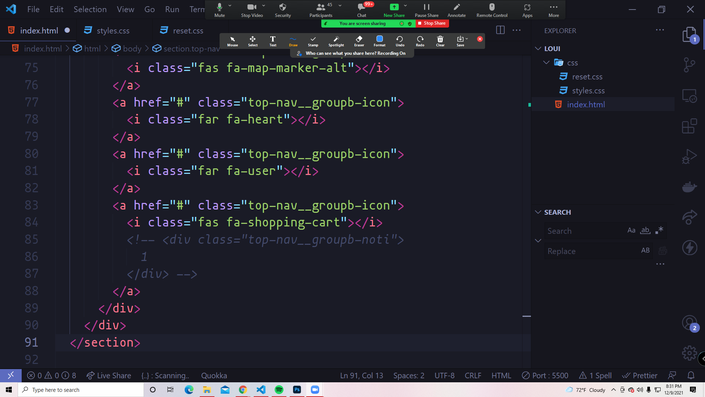This screenshot has height=397, width=705.
Task: Open Zoom Apps
Action: 527,10
